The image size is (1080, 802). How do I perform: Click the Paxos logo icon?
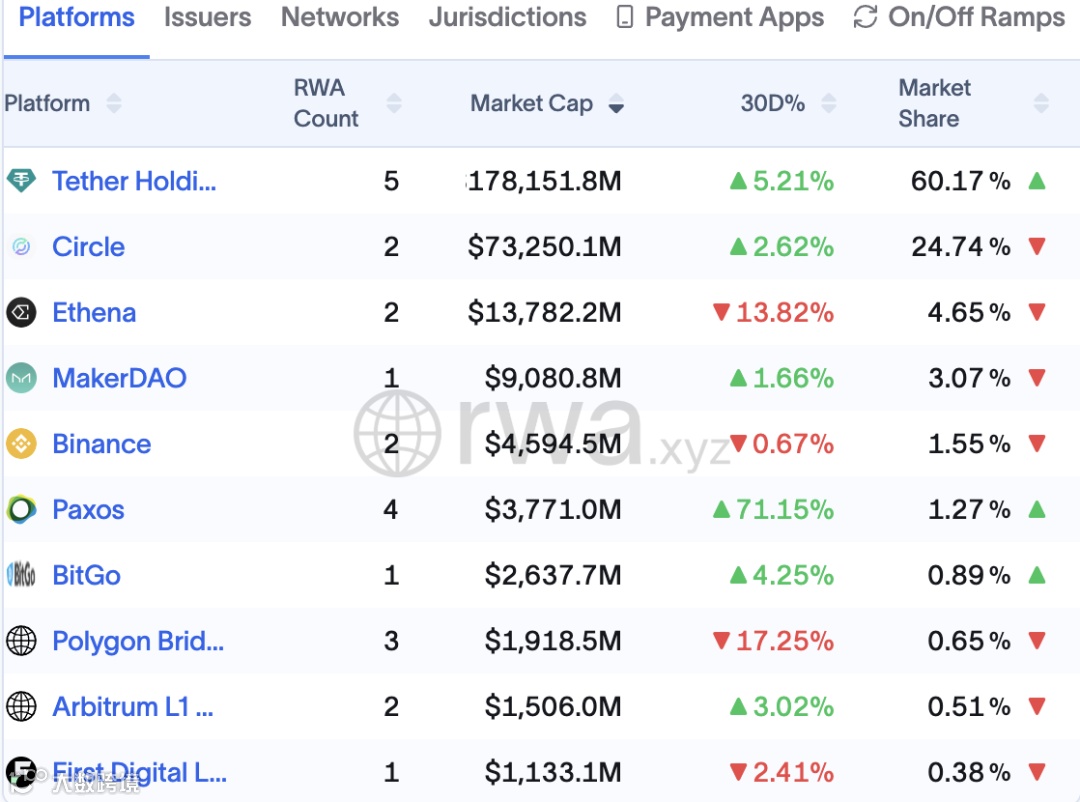pos(21,510)
